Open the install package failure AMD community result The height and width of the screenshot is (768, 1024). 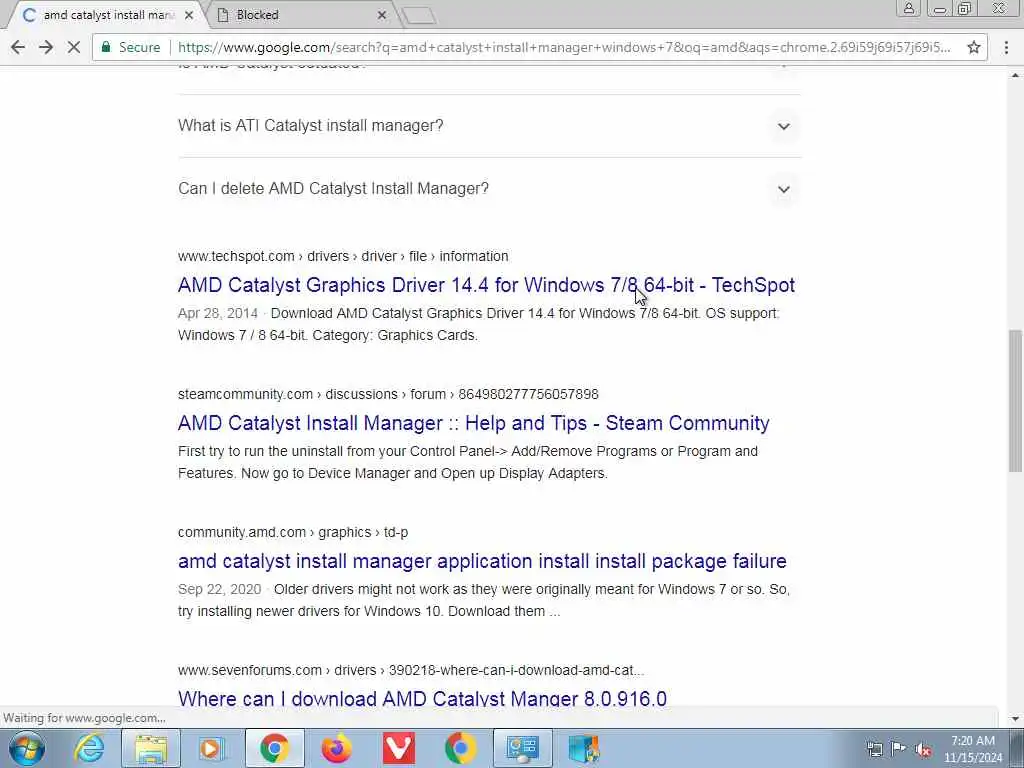click(482, 561)
